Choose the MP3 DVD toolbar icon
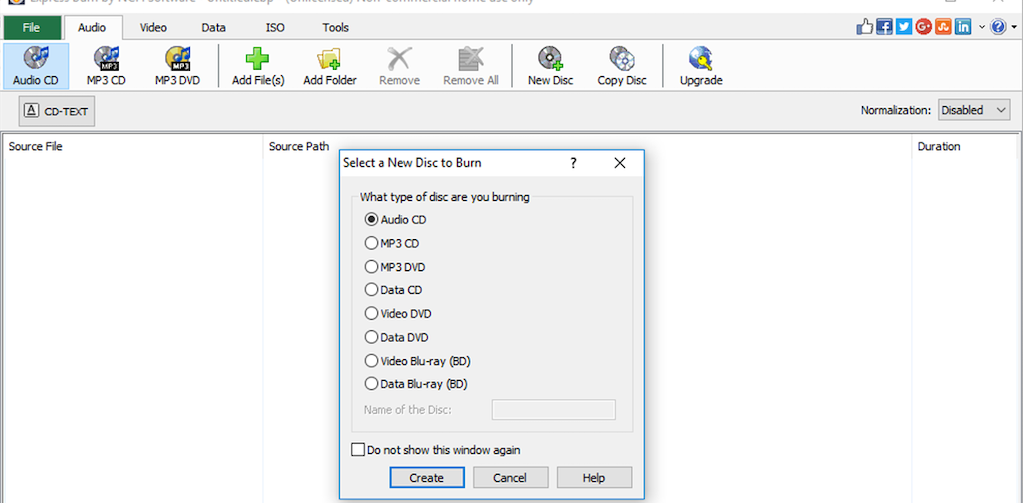 pyautogui.click(x=177, y=66)
